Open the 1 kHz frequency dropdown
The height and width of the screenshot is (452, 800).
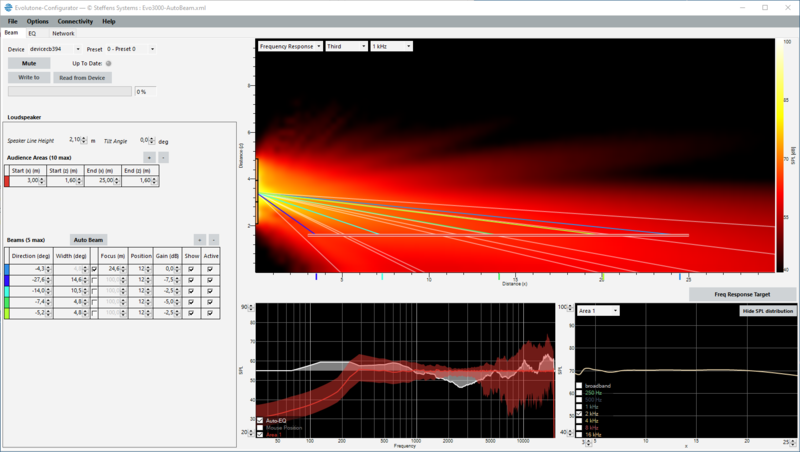click(x=391, y=46)
